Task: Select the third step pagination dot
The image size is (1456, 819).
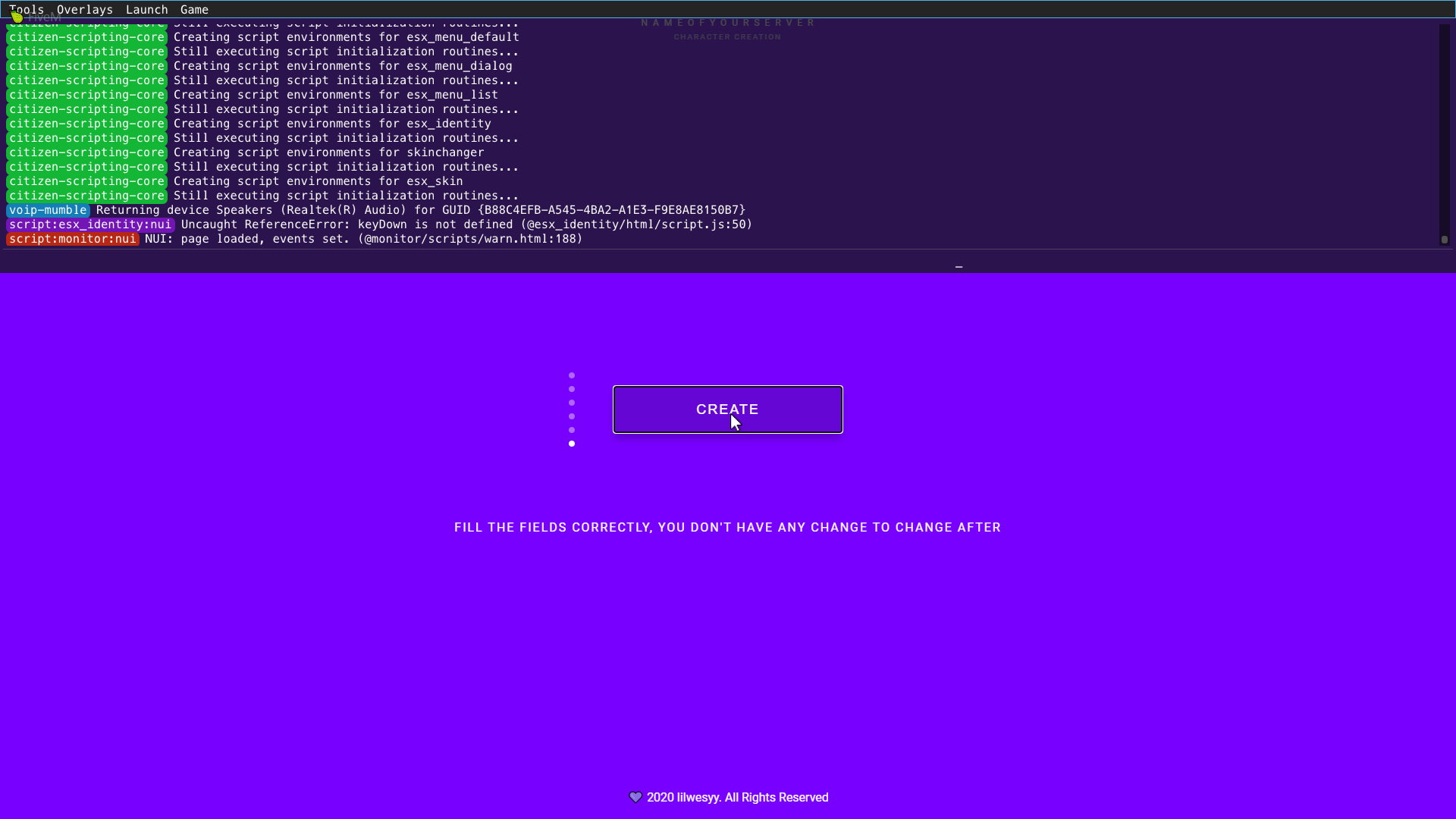Action: [x=572, y=403]
